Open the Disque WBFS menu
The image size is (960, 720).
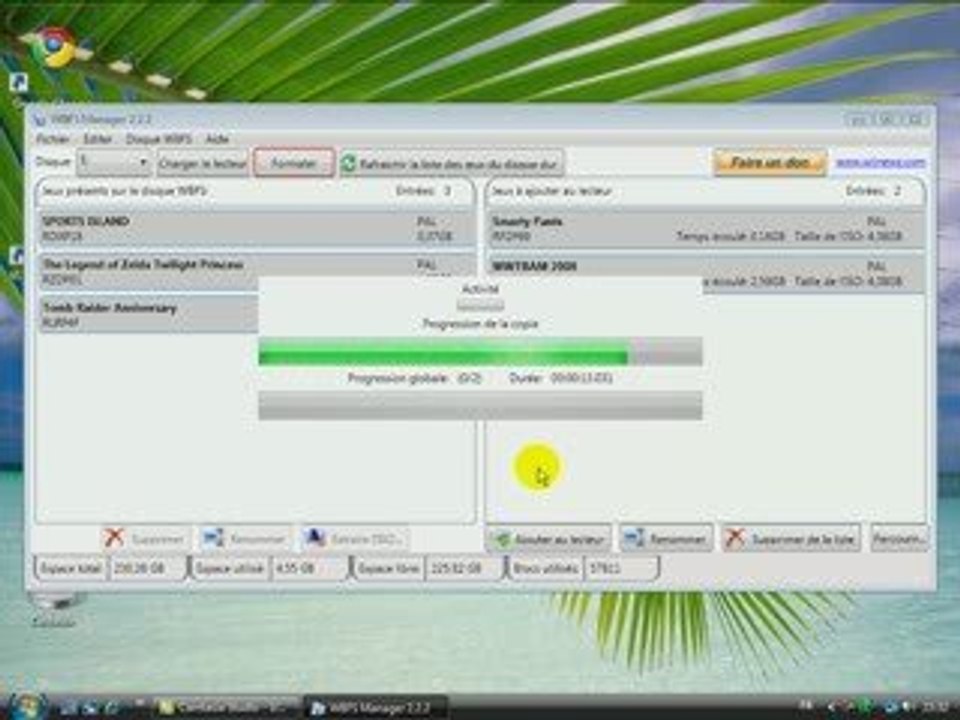click(x=159, y=139)
